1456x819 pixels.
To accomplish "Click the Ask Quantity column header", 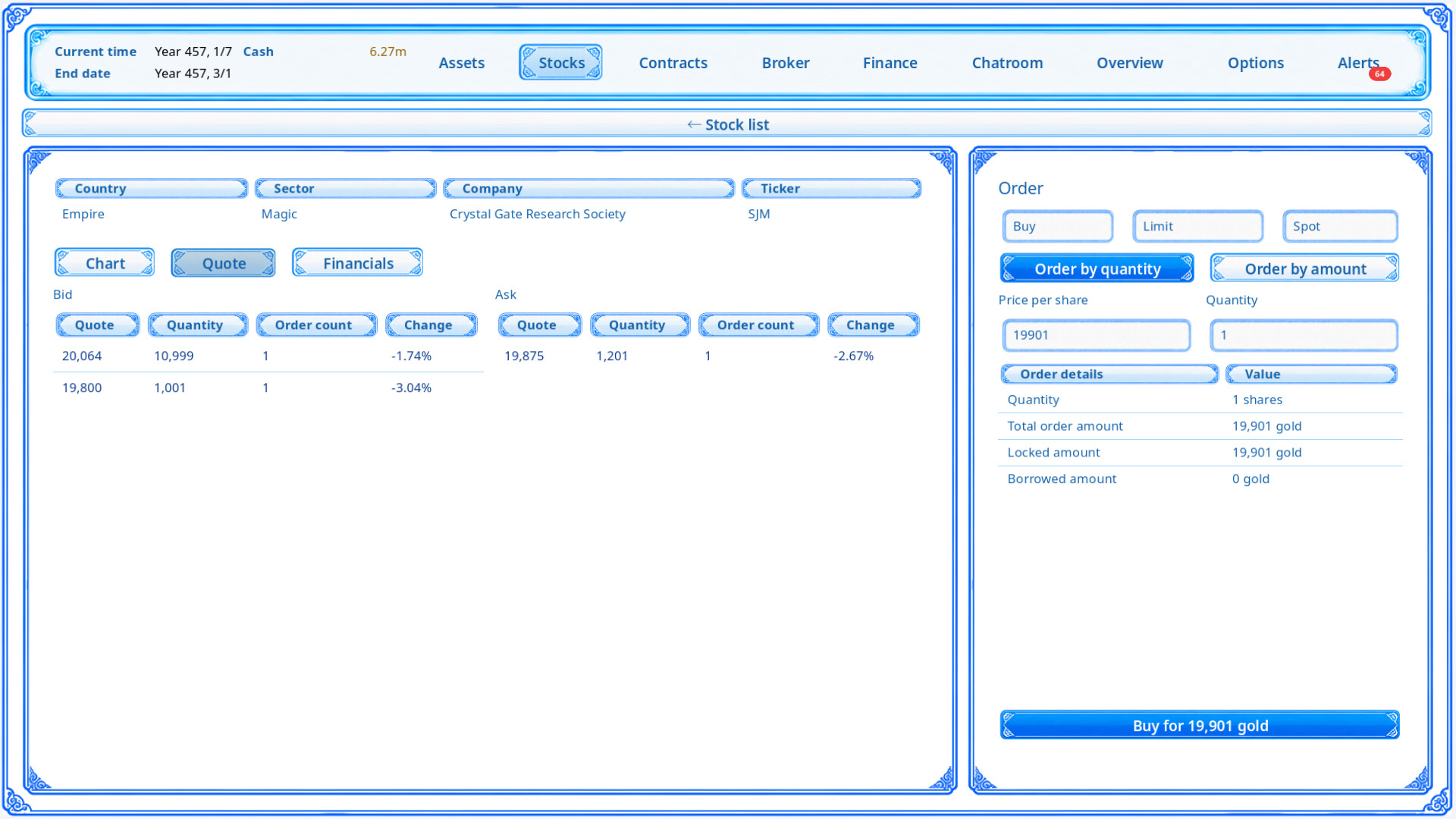I will (x=640, y=325).
